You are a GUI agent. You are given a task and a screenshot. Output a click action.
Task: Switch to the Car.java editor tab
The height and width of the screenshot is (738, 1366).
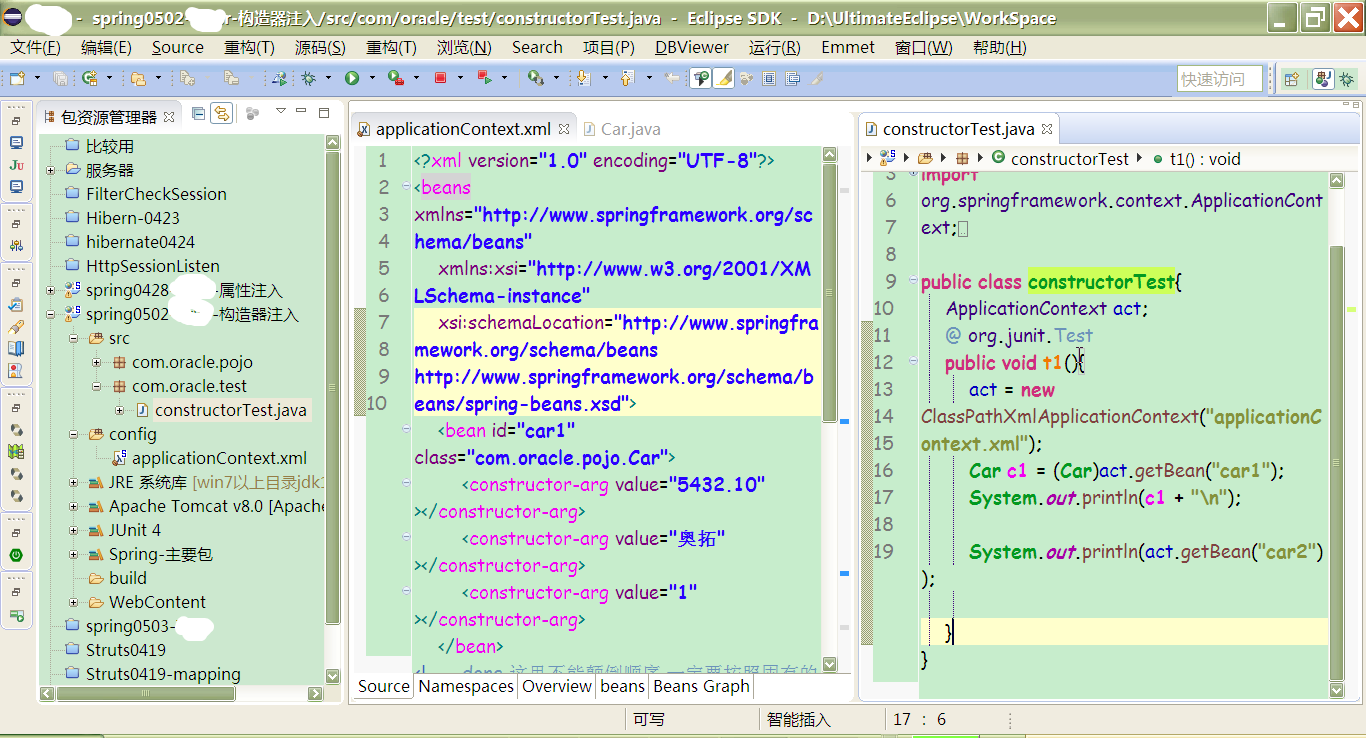(x=621, y=129)
